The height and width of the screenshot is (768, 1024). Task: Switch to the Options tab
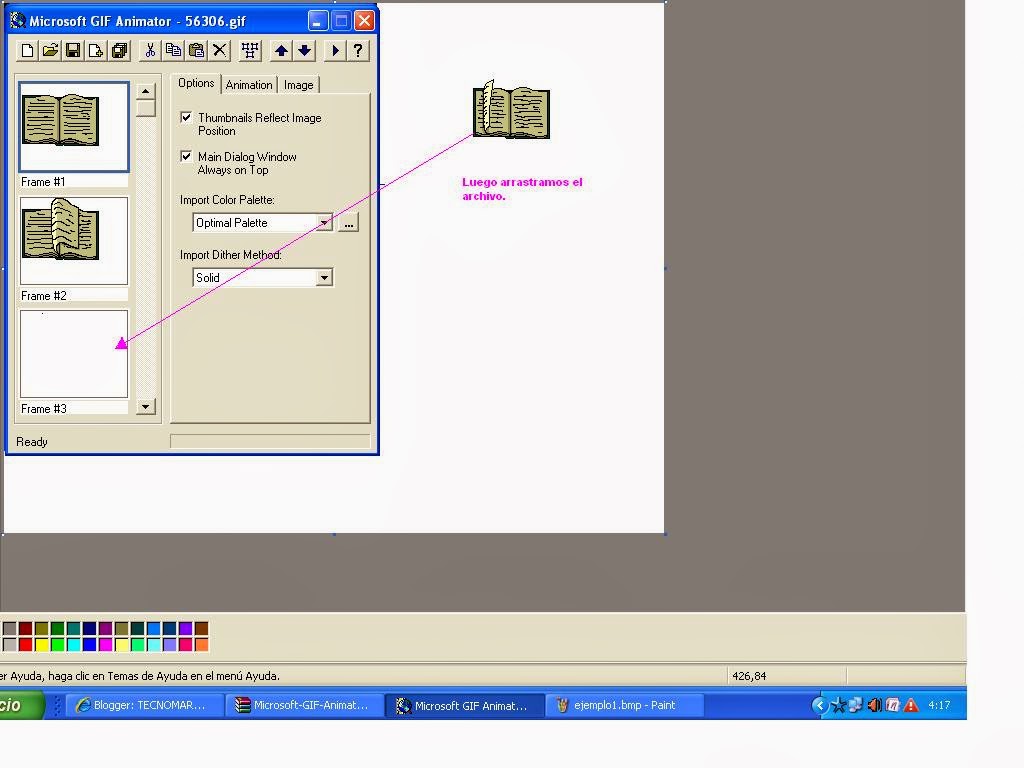(x=196, y=84)
